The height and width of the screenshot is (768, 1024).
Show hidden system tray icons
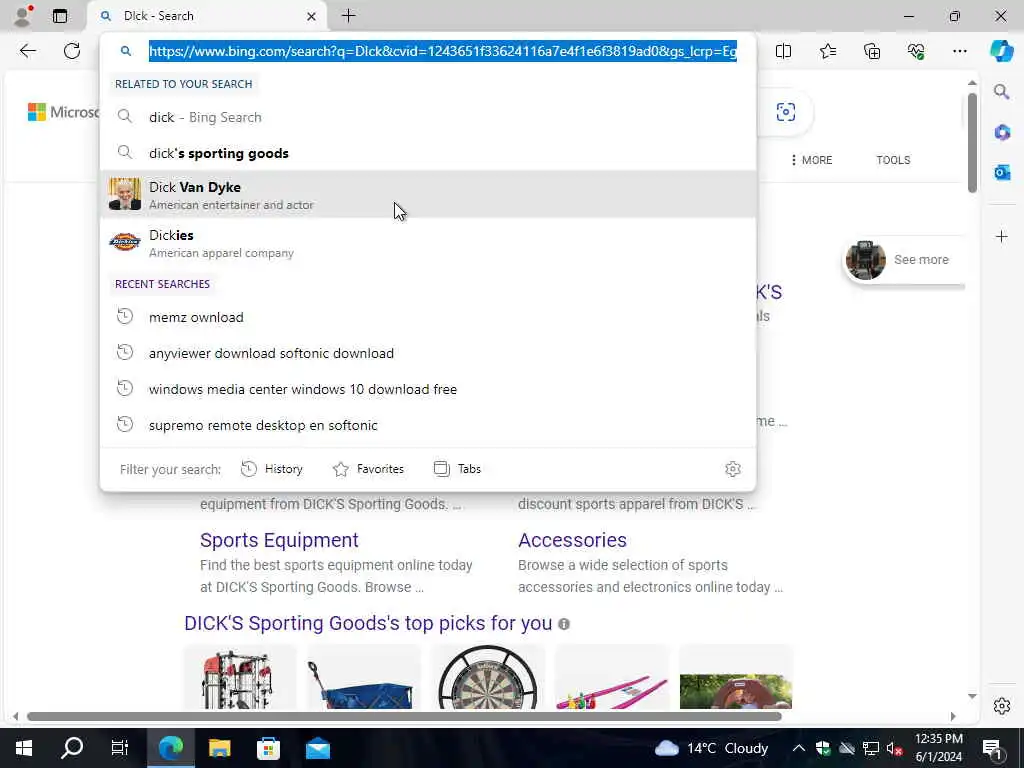point(799,748)
